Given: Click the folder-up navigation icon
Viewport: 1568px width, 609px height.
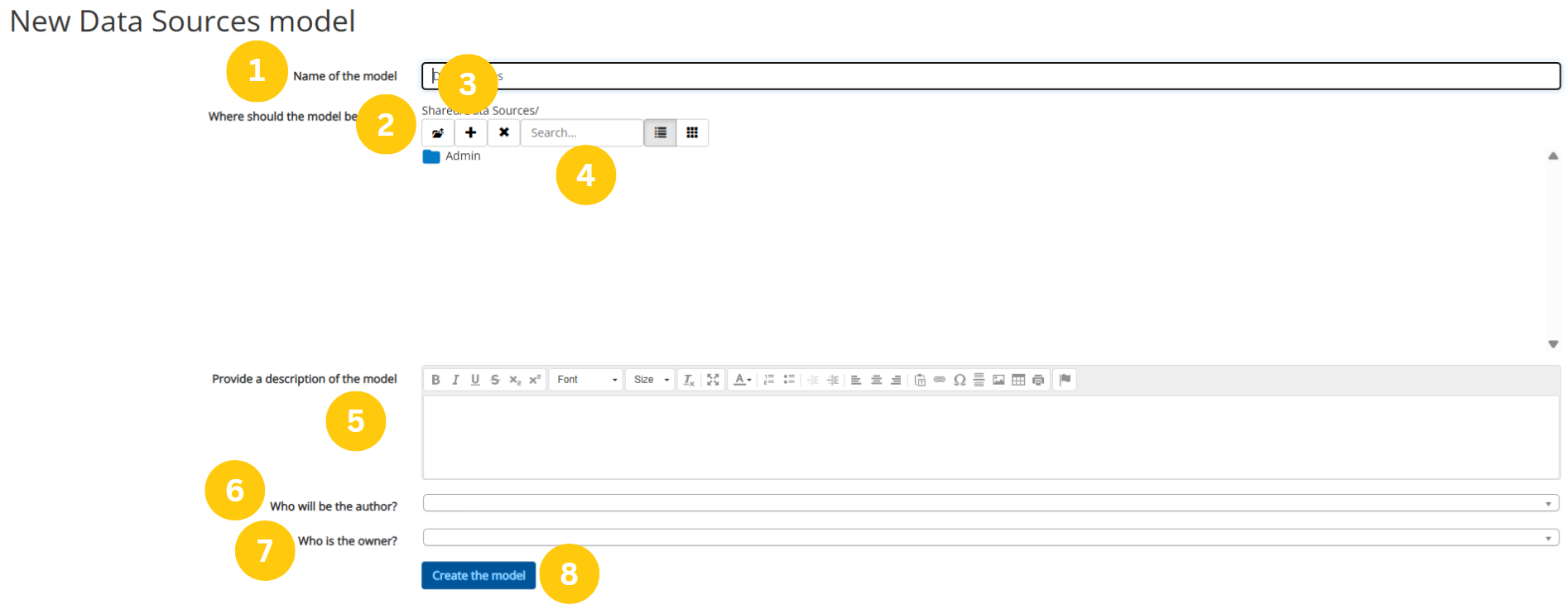Looking at the screenshot, I should (437, 132).
